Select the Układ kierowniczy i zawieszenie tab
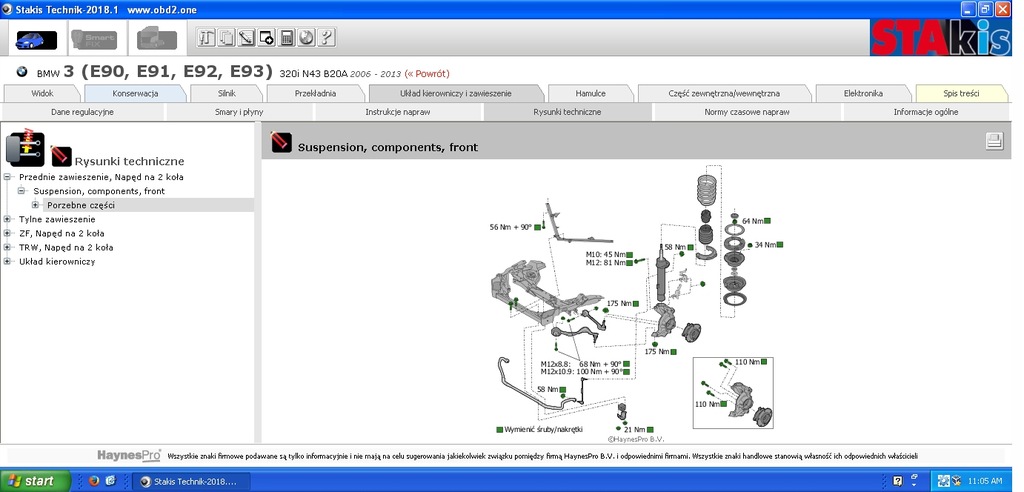The width and height of the screenshot is (1024, 492). click(456, 93)
